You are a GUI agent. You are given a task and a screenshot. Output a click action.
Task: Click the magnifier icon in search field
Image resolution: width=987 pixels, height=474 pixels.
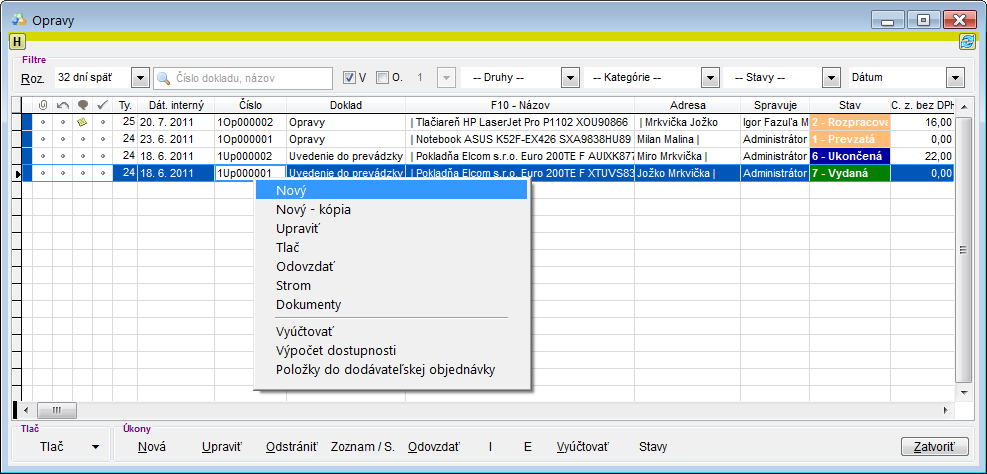point(163,78)
